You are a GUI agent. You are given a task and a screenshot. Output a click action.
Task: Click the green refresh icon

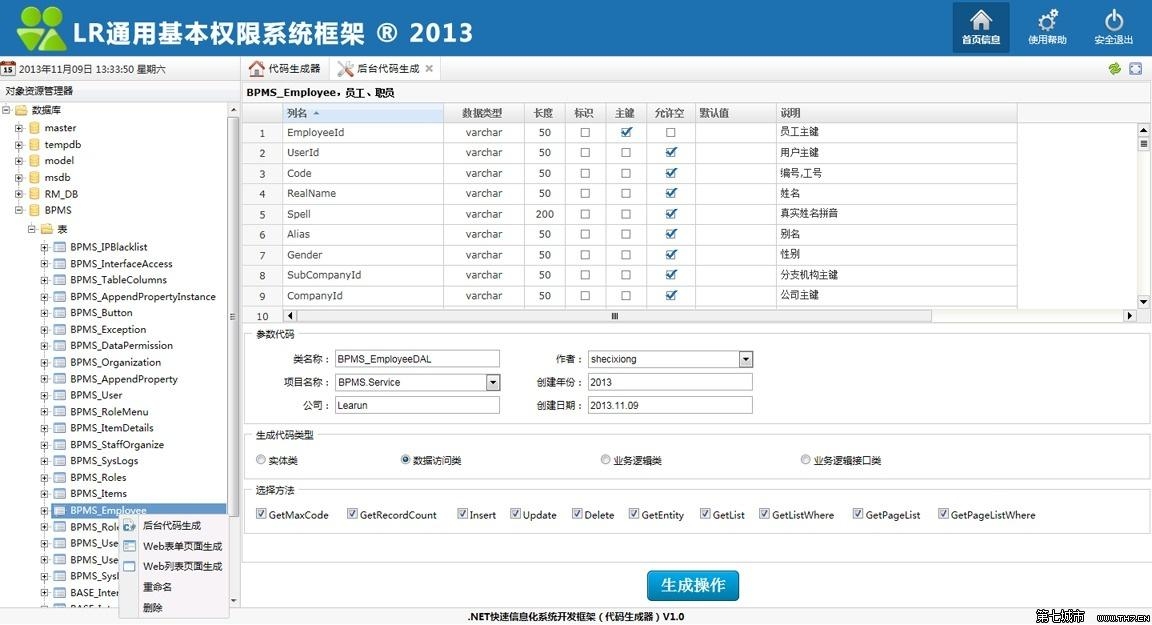click(1115, 69)
